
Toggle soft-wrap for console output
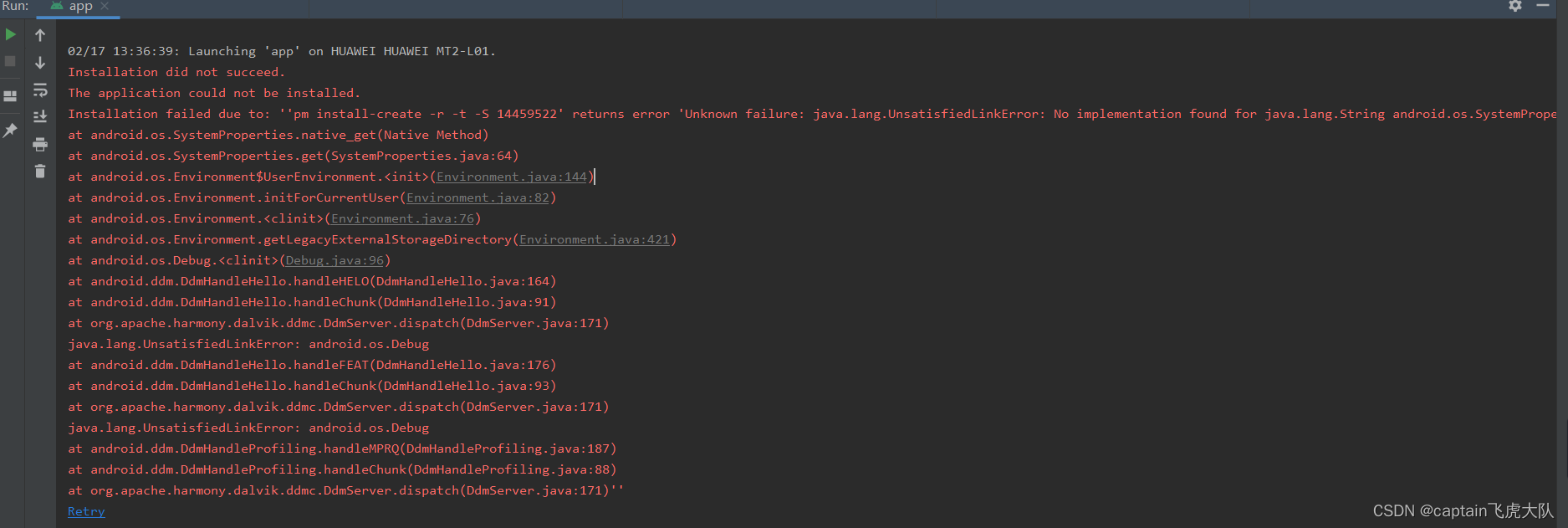coord(40,90)
